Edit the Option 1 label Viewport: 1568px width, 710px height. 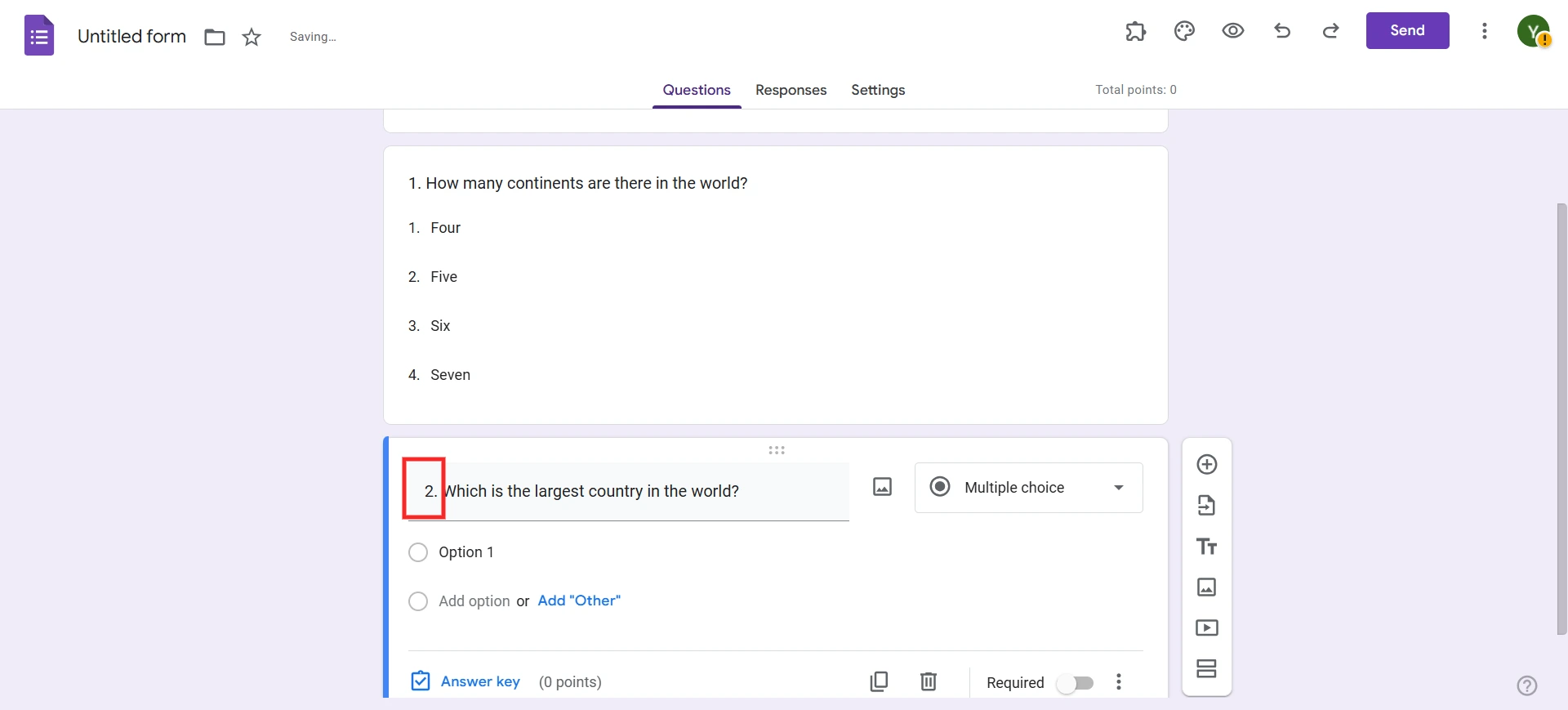point(466,552)
